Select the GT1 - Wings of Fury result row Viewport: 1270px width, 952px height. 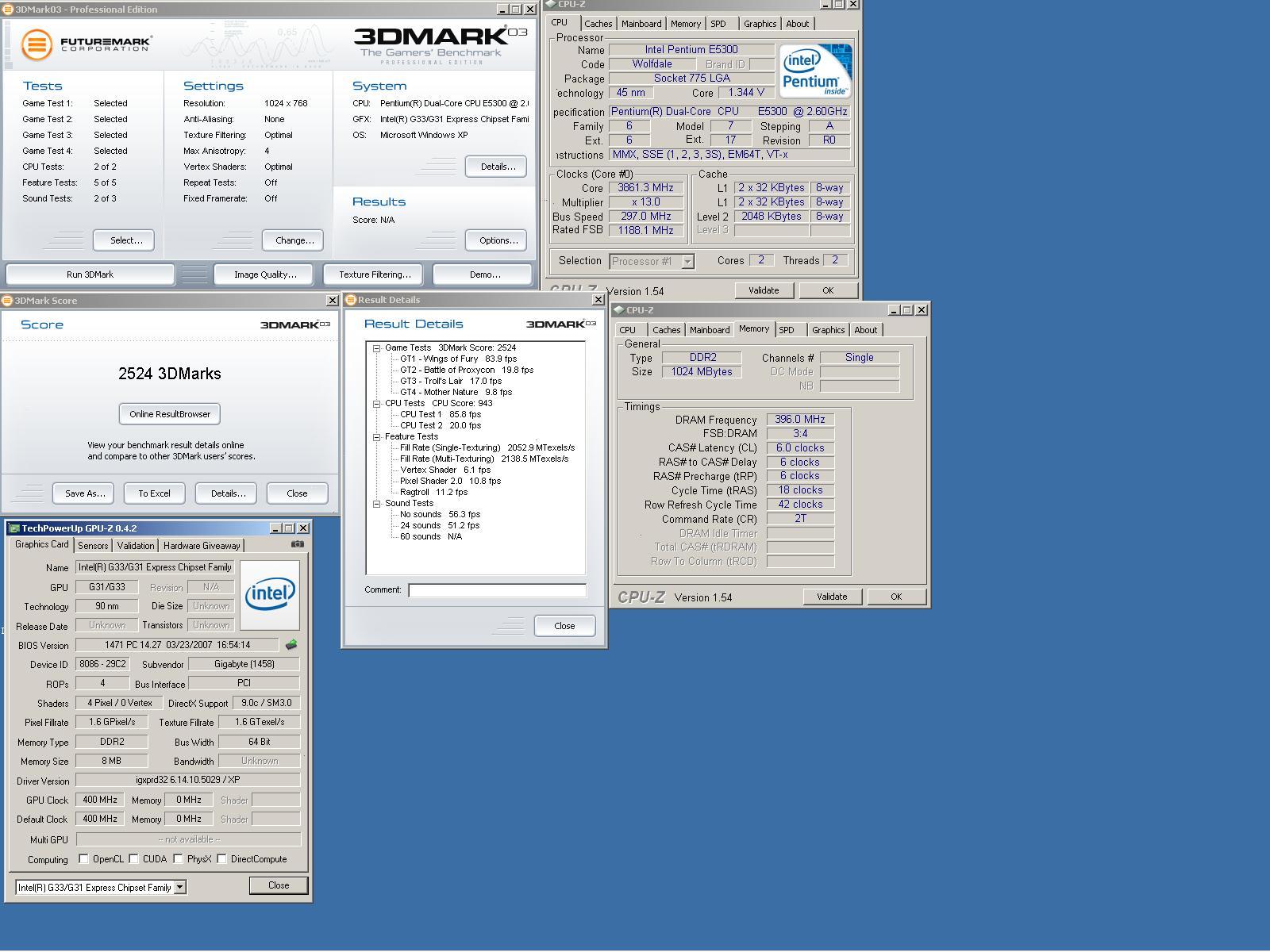[x=458, y=359]
